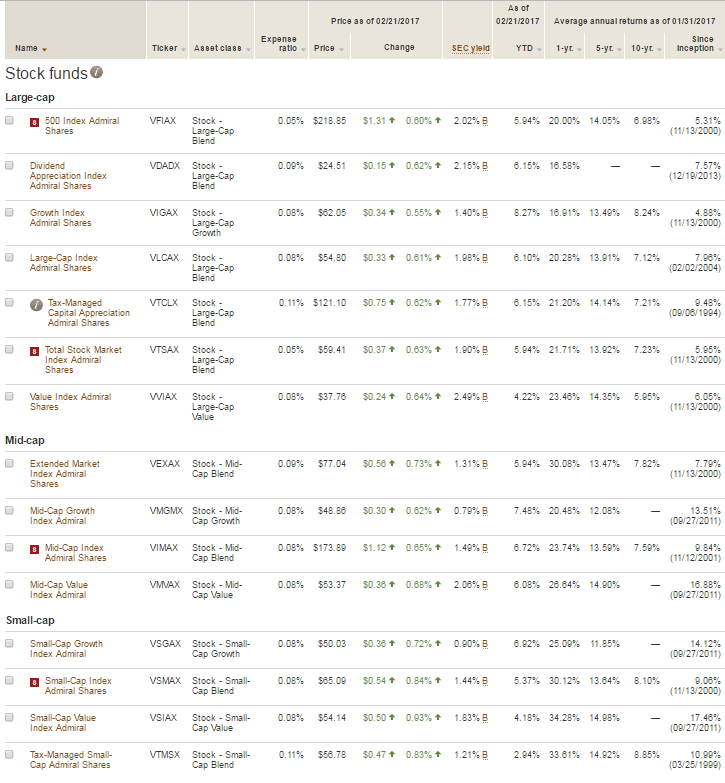This screenshot has height=783, width=725.
Task: Open Tax-Managed Small-Cap Admiral Shares
Action: (70, 760)
